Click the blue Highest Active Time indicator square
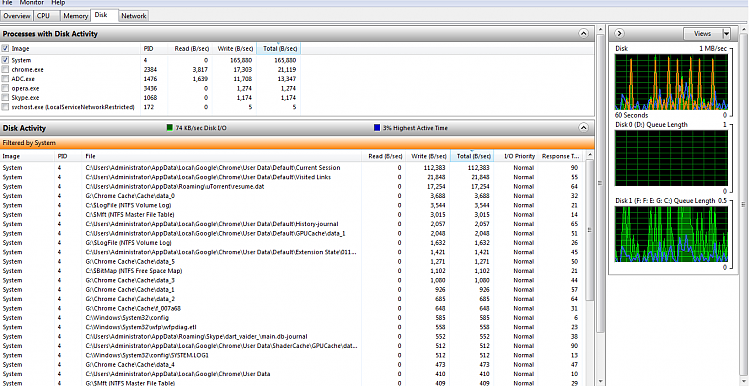This screenshot has width=750, height=386. 377,128
